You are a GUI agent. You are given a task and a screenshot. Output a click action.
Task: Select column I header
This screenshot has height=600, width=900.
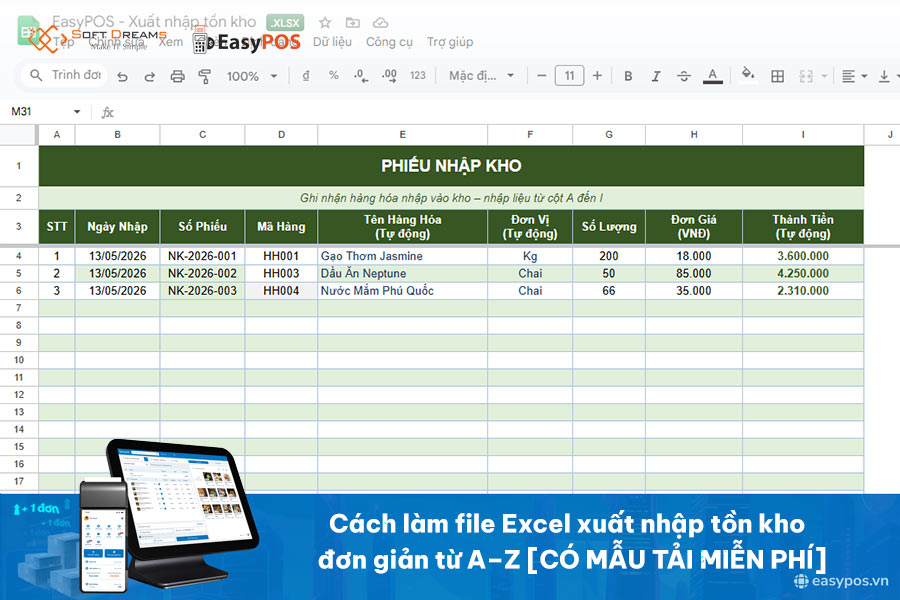click(803, 134)
